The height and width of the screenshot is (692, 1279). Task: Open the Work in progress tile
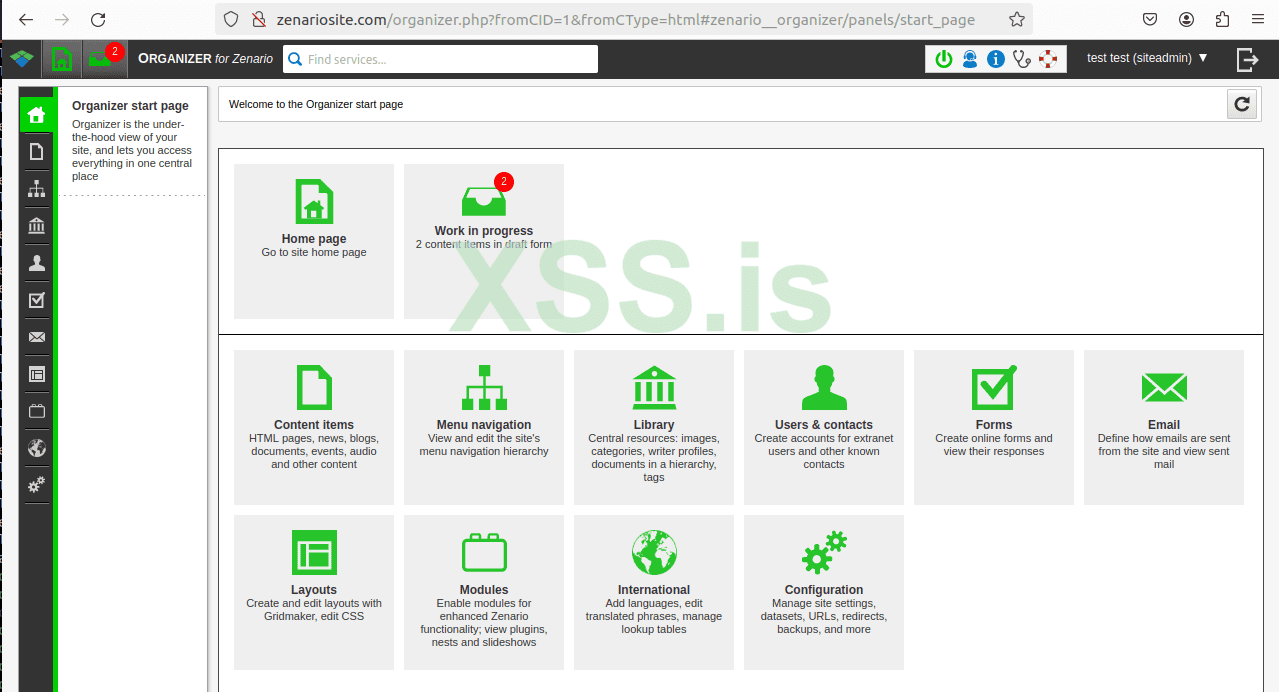tap(484, 241)
